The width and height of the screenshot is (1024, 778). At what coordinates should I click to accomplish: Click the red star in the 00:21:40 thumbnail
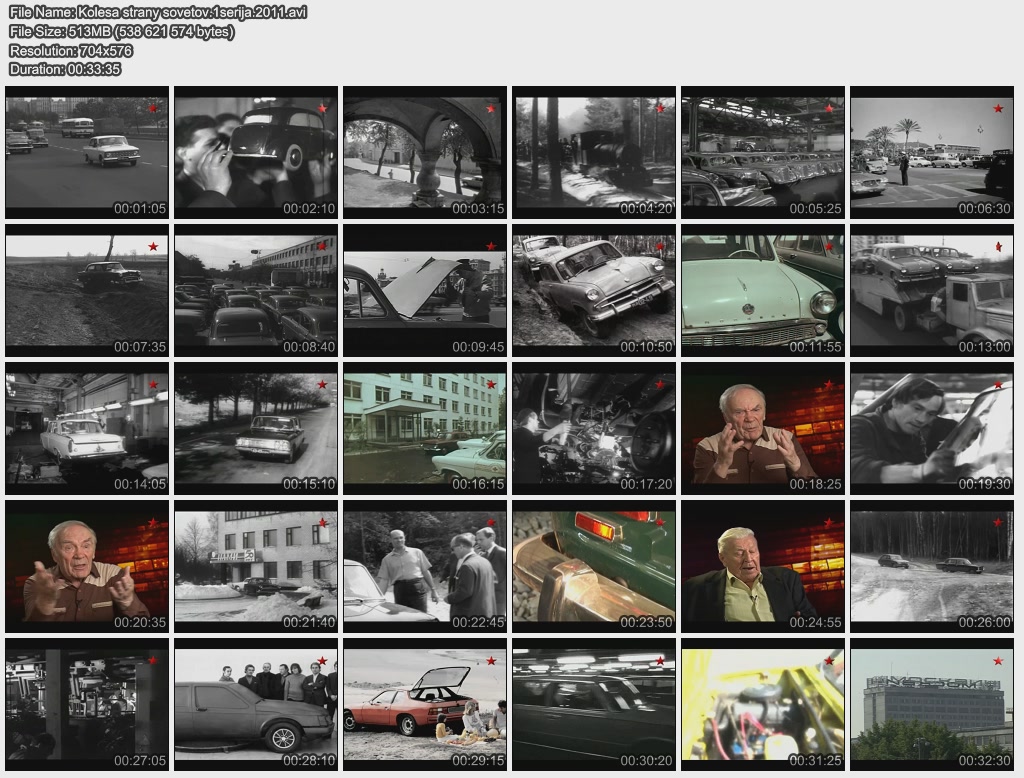[x=322, y=522]
